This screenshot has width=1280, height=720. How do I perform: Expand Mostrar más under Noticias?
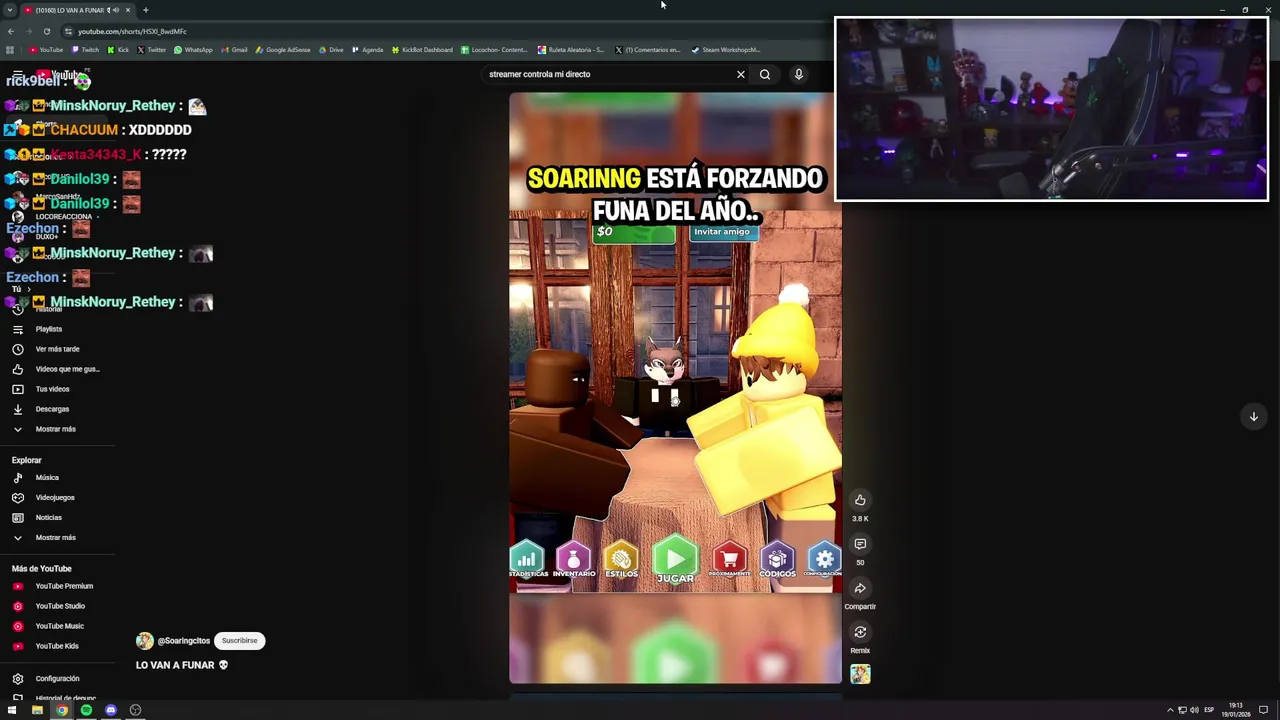(x=57, y=538)
